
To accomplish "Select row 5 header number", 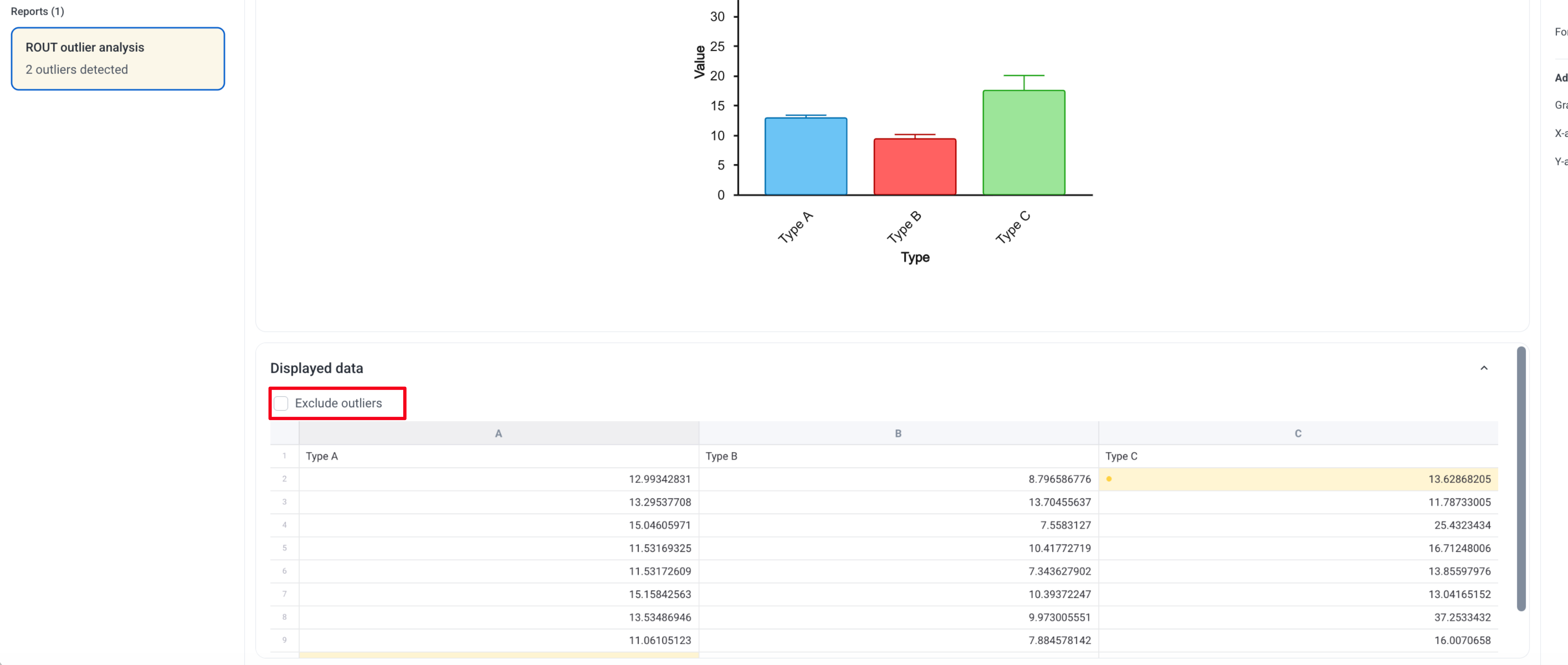I will tap(284, 548).
